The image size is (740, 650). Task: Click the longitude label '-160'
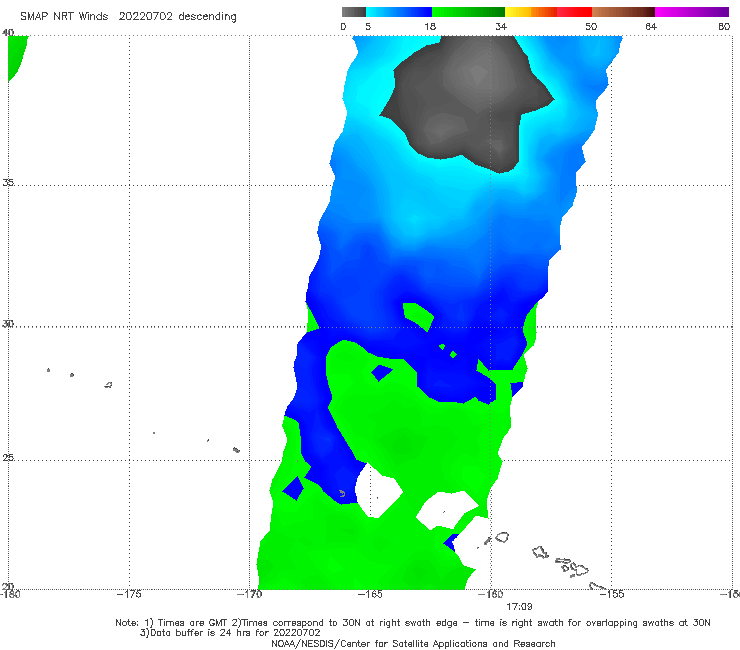click(x=491, y=594)
